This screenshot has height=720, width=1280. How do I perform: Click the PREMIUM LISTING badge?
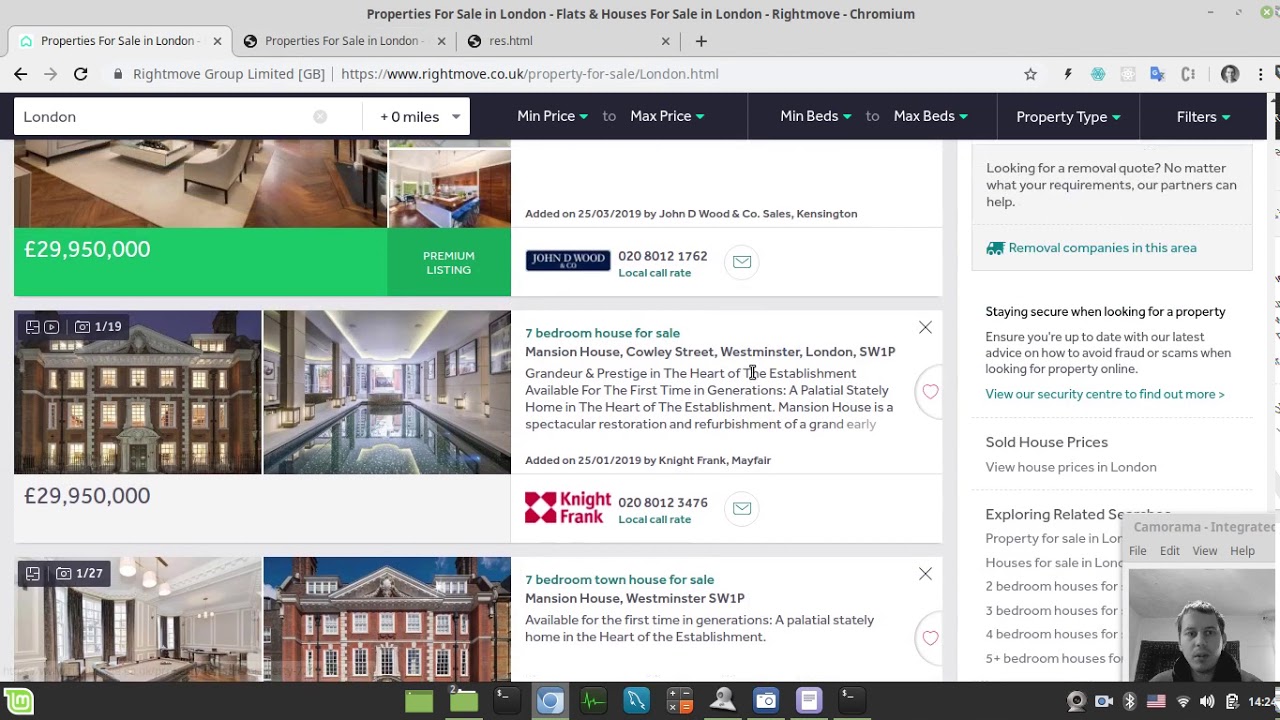point(448,262)
